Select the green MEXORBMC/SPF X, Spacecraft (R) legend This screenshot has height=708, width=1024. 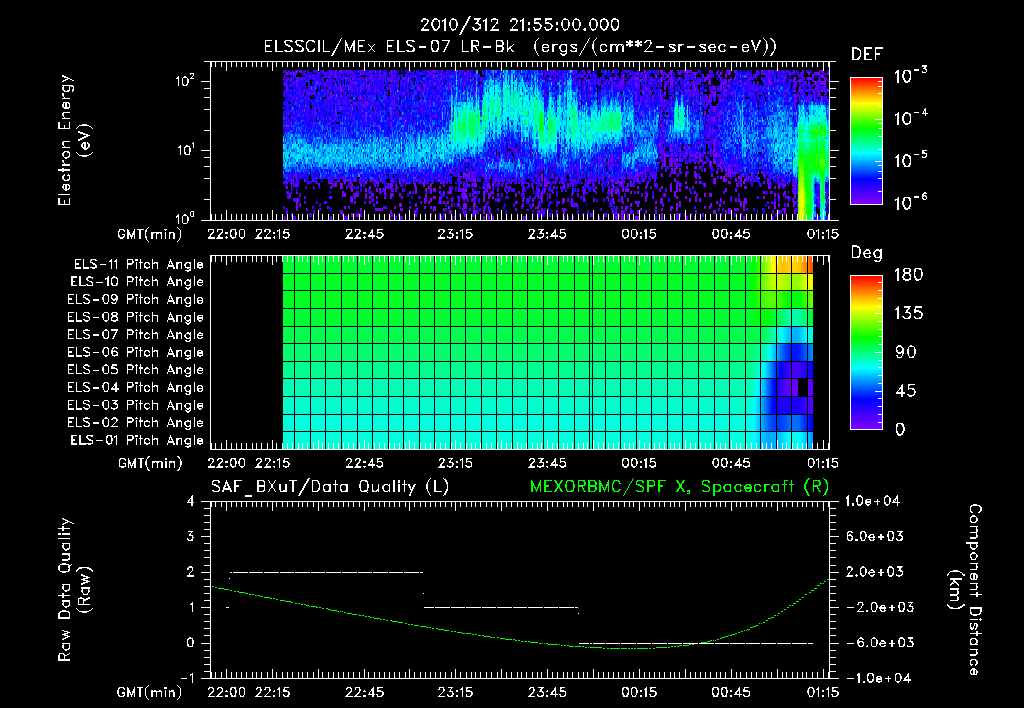pos(679,487)
